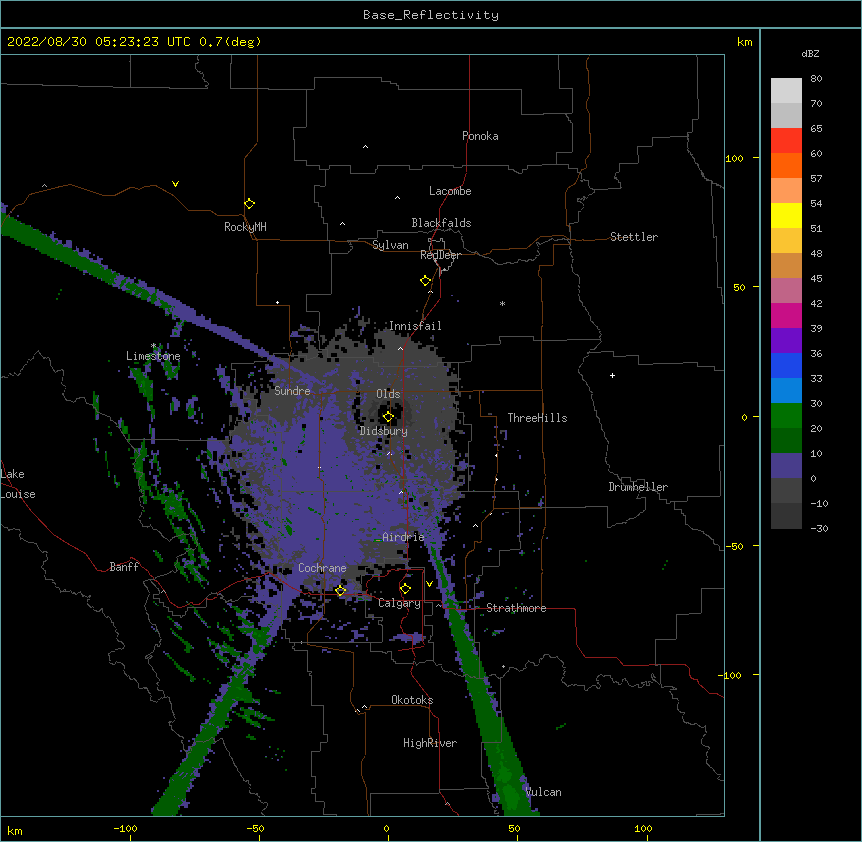Click the Cochrane label
862x842 pixels.
pos(322,568)
